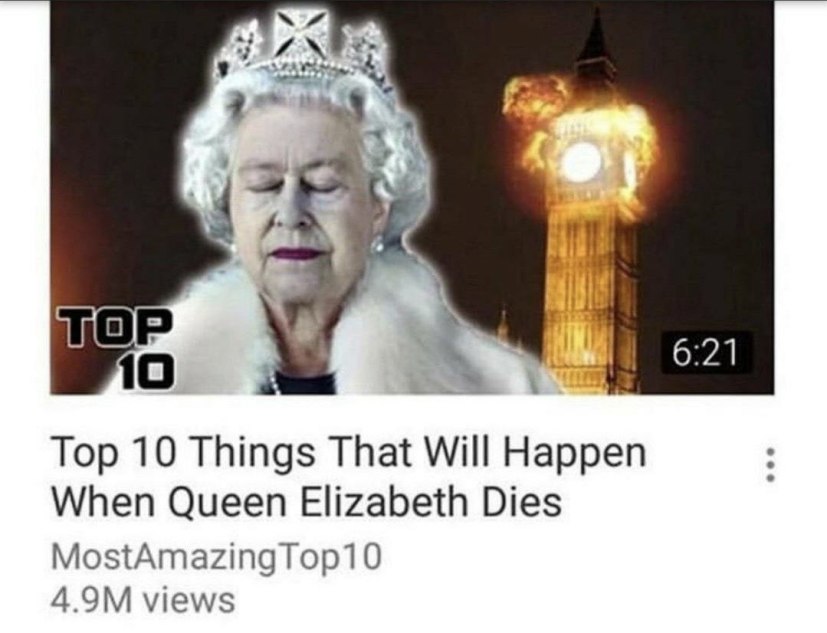Screen dimensions: 827x633
Task: Click the white fur robe in thumbnail
Action: [348, 338]
